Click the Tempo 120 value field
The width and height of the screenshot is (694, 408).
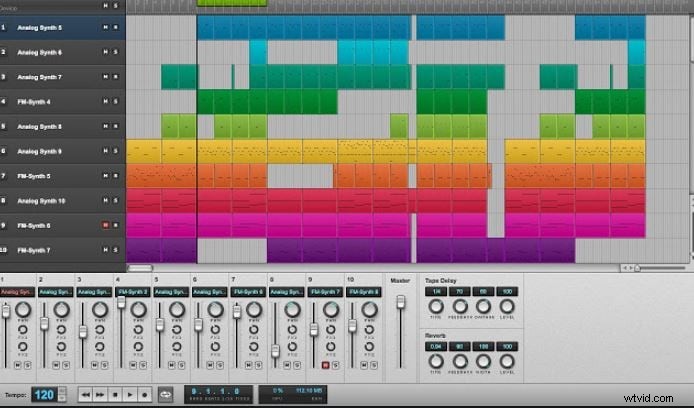pyautogui.click(x=44, y=394)
